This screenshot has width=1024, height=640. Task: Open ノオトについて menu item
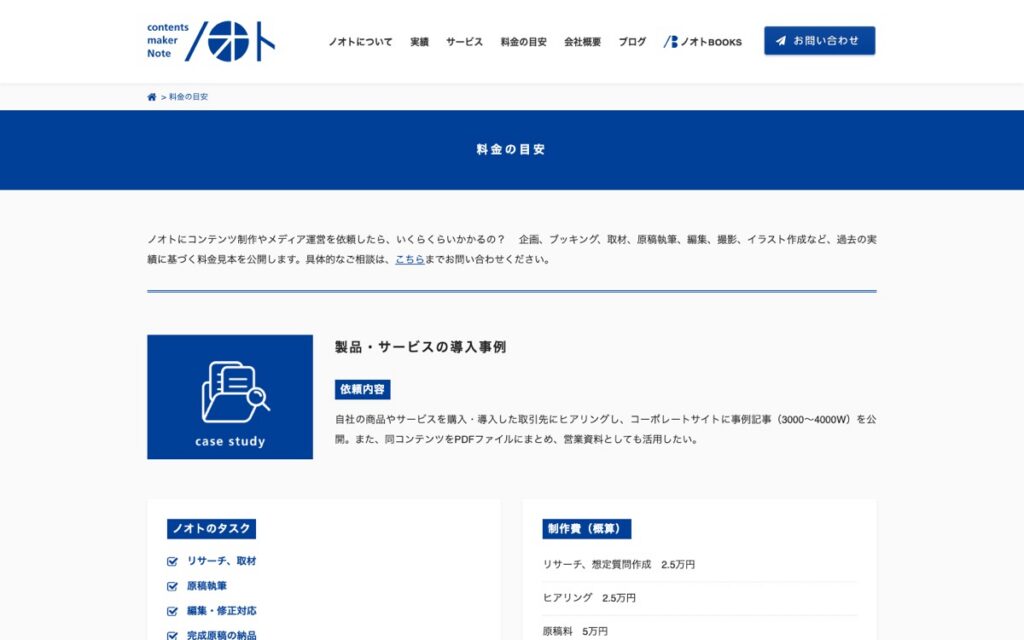tap(360, 42)
